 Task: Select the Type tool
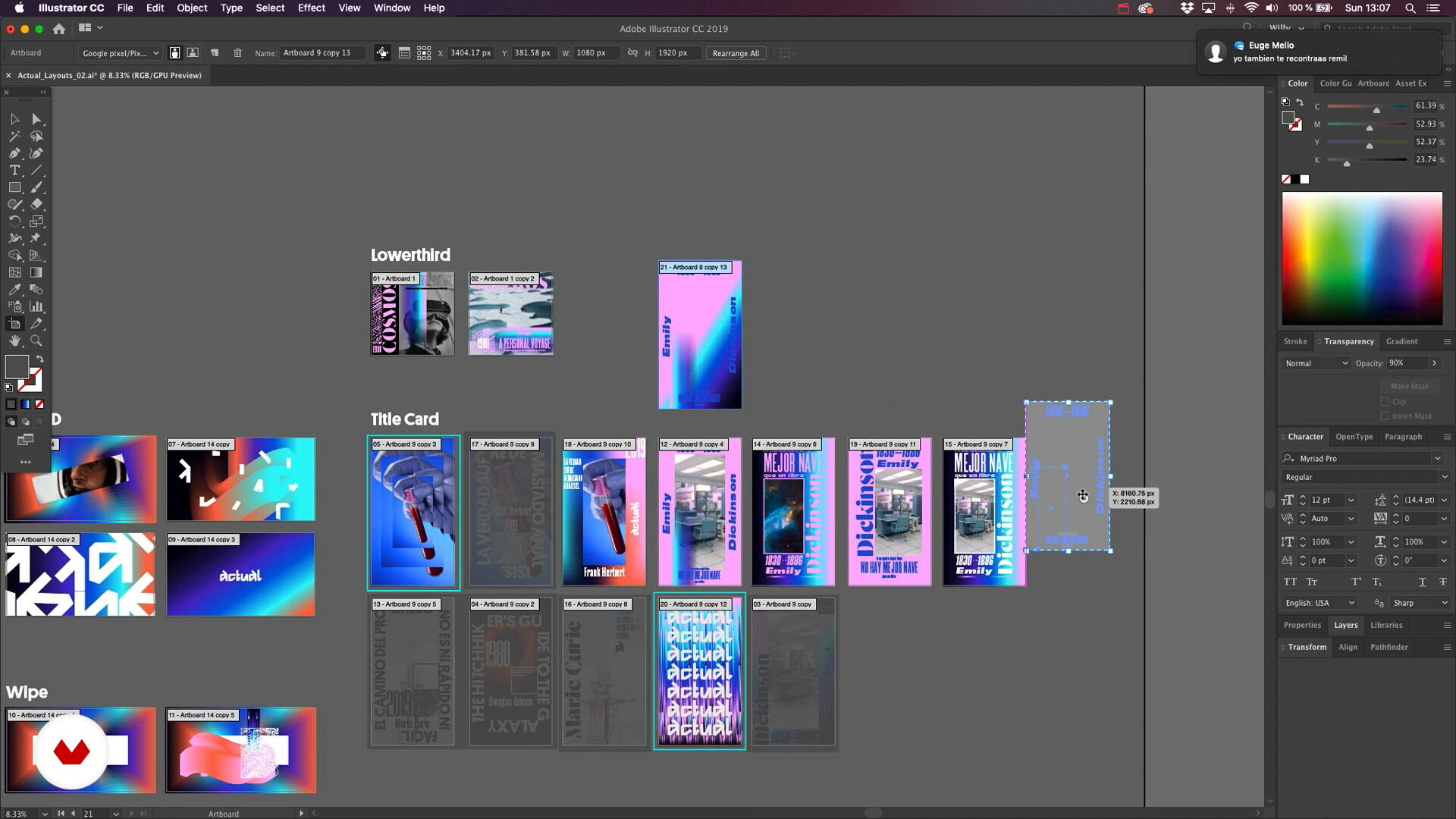[14, 171]
